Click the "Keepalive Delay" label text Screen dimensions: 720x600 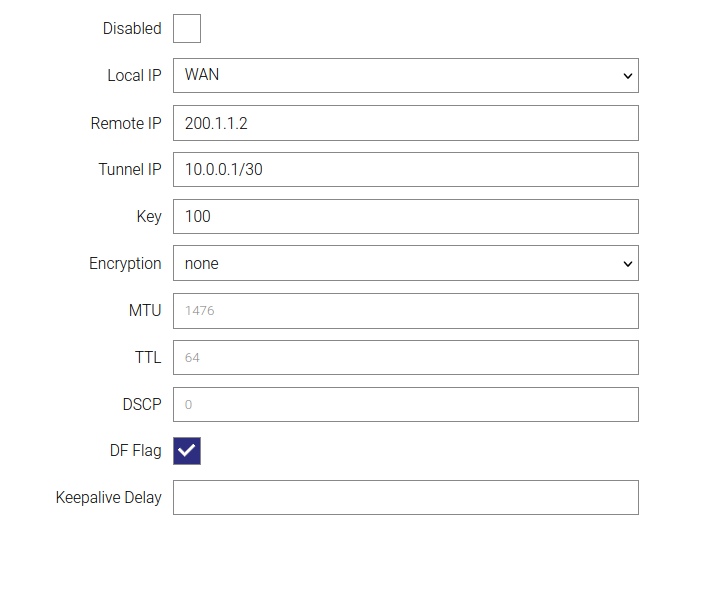click(109, 498)
